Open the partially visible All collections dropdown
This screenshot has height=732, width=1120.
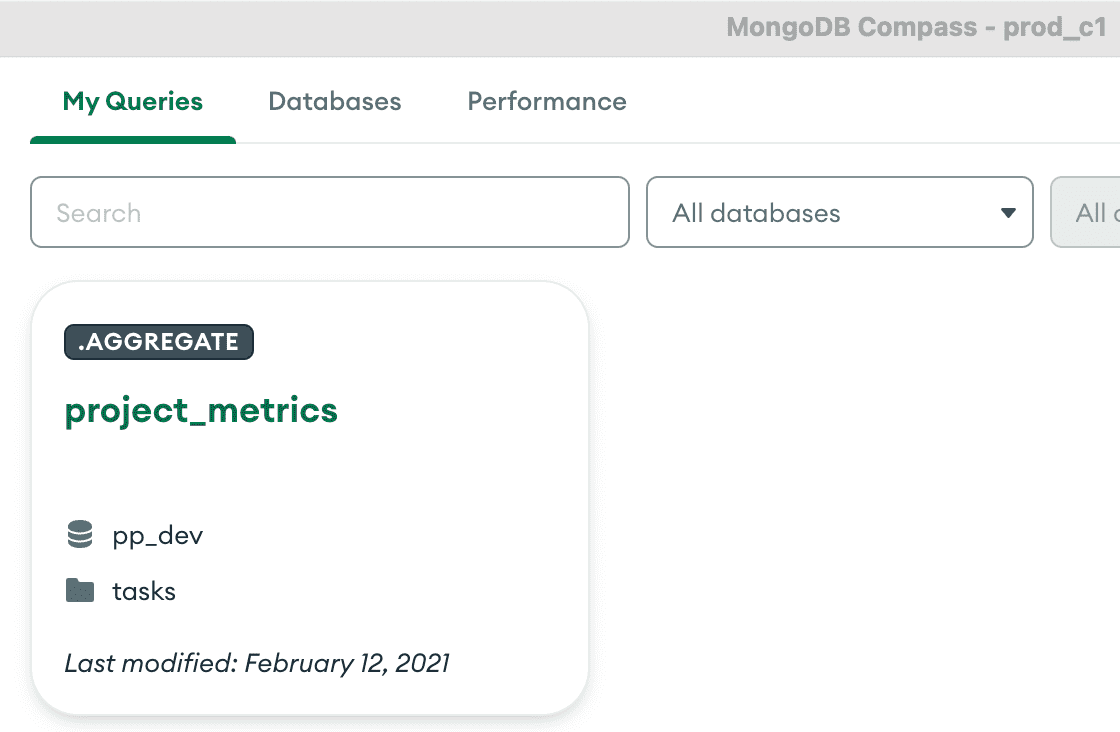[1086, 212]
